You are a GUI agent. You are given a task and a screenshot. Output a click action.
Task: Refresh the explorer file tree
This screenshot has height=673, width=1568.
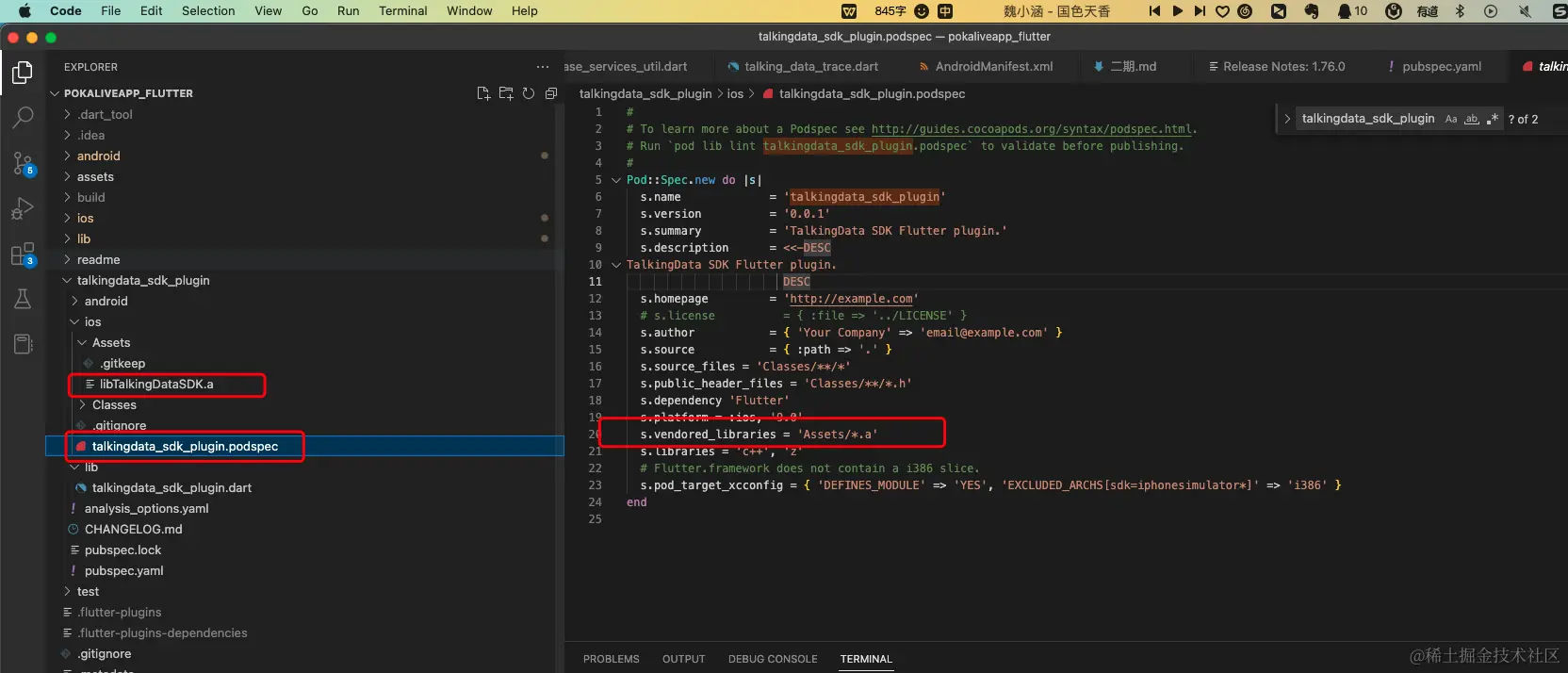coord(529,93)
